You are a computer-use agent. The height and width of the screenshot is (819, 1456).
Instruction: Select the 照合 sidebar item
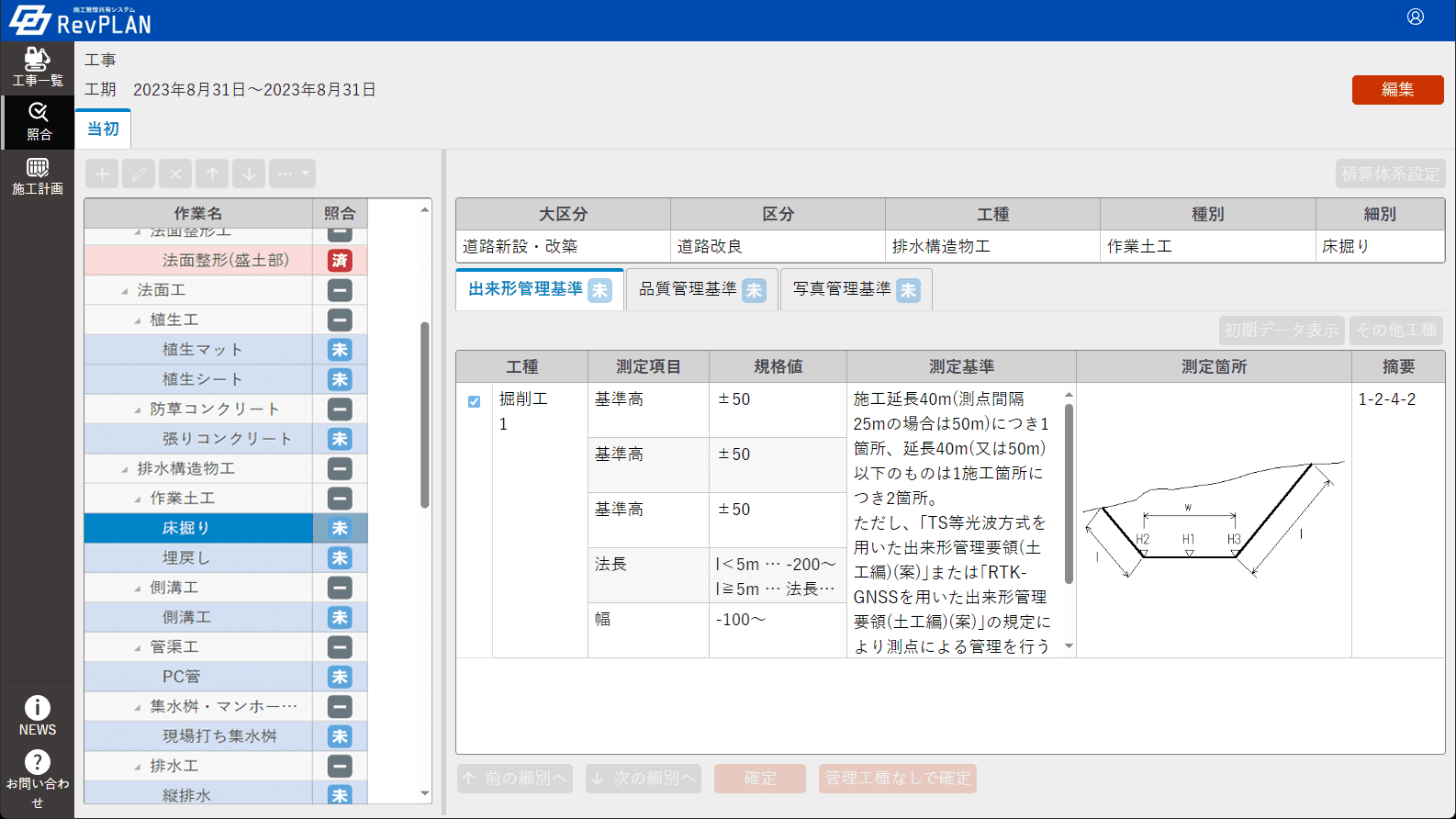coord(37,122)
